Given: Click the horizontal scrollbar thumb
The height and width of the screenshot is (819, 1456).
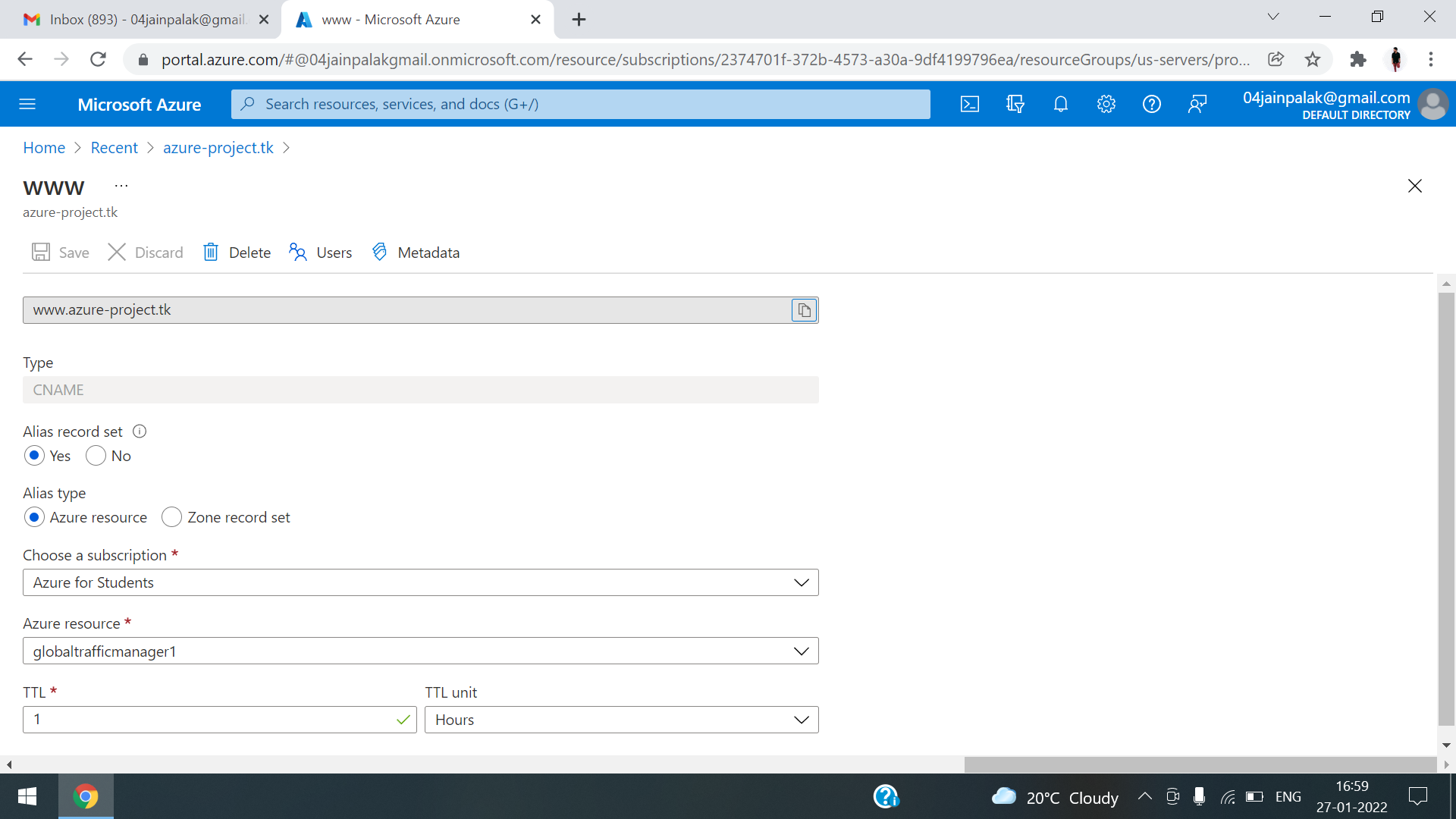Looking at the screenshot, I should point(1200,764).
